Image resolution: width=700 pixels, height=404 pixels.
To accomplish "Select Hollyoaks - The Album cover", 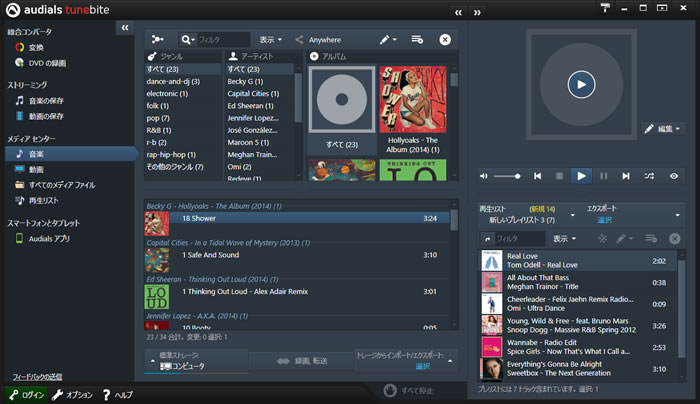I will (413, 99).
